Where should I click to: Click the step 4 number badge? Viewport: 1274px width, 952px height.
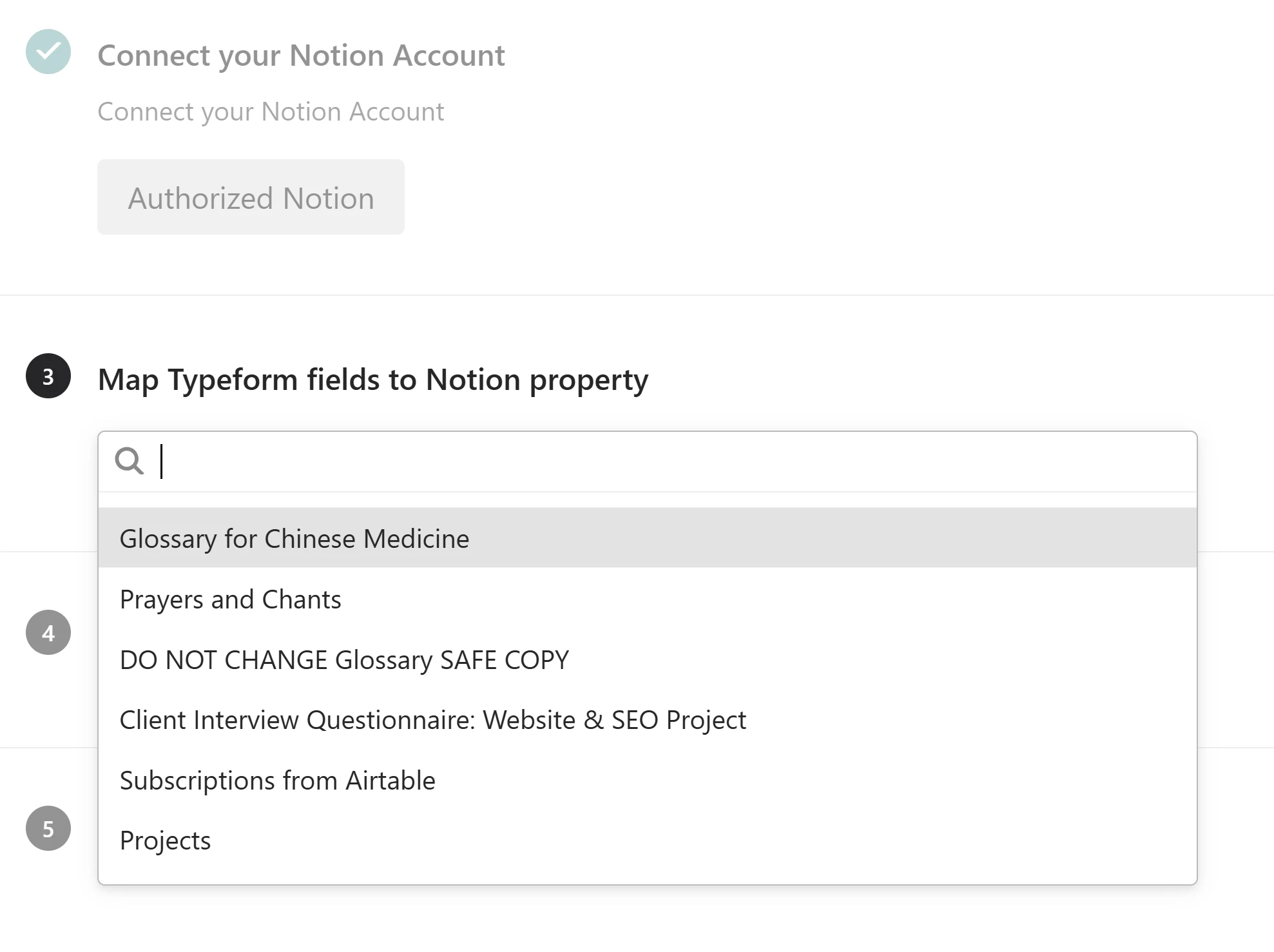click(x=48, y=632)
